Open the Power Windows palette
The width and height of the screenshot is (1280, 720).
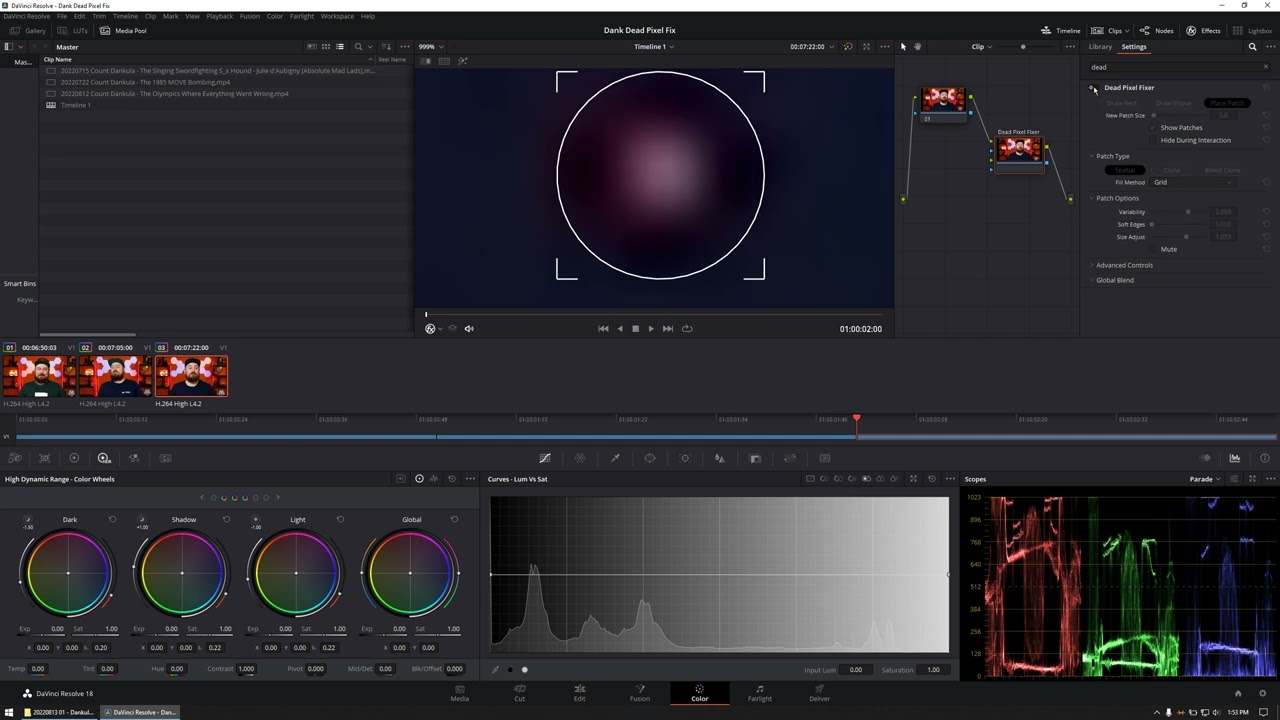650,458
